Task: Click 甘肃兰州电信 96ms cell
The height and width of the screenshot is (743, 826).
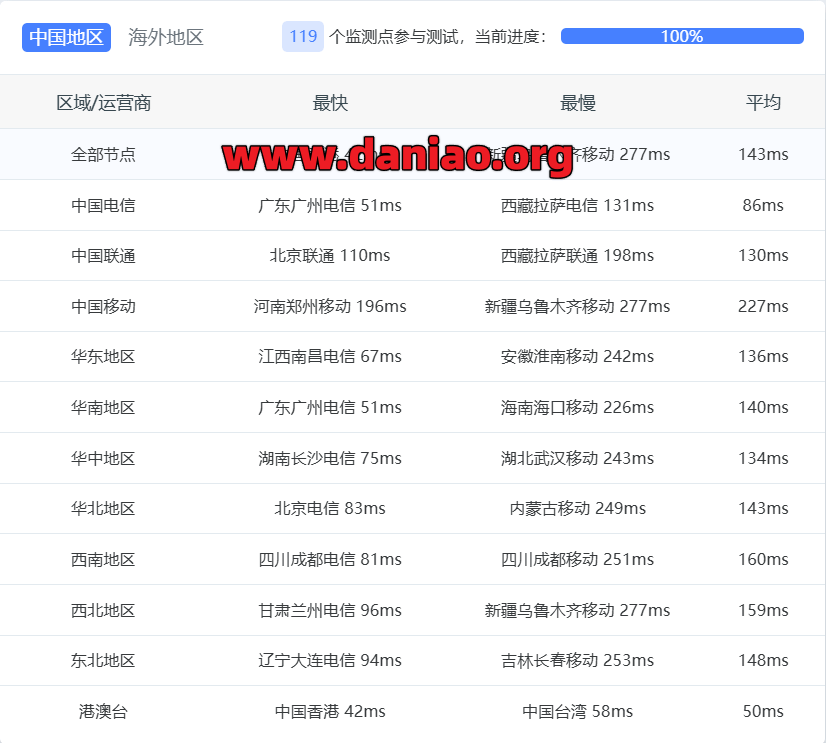Action: click(330, 610)
